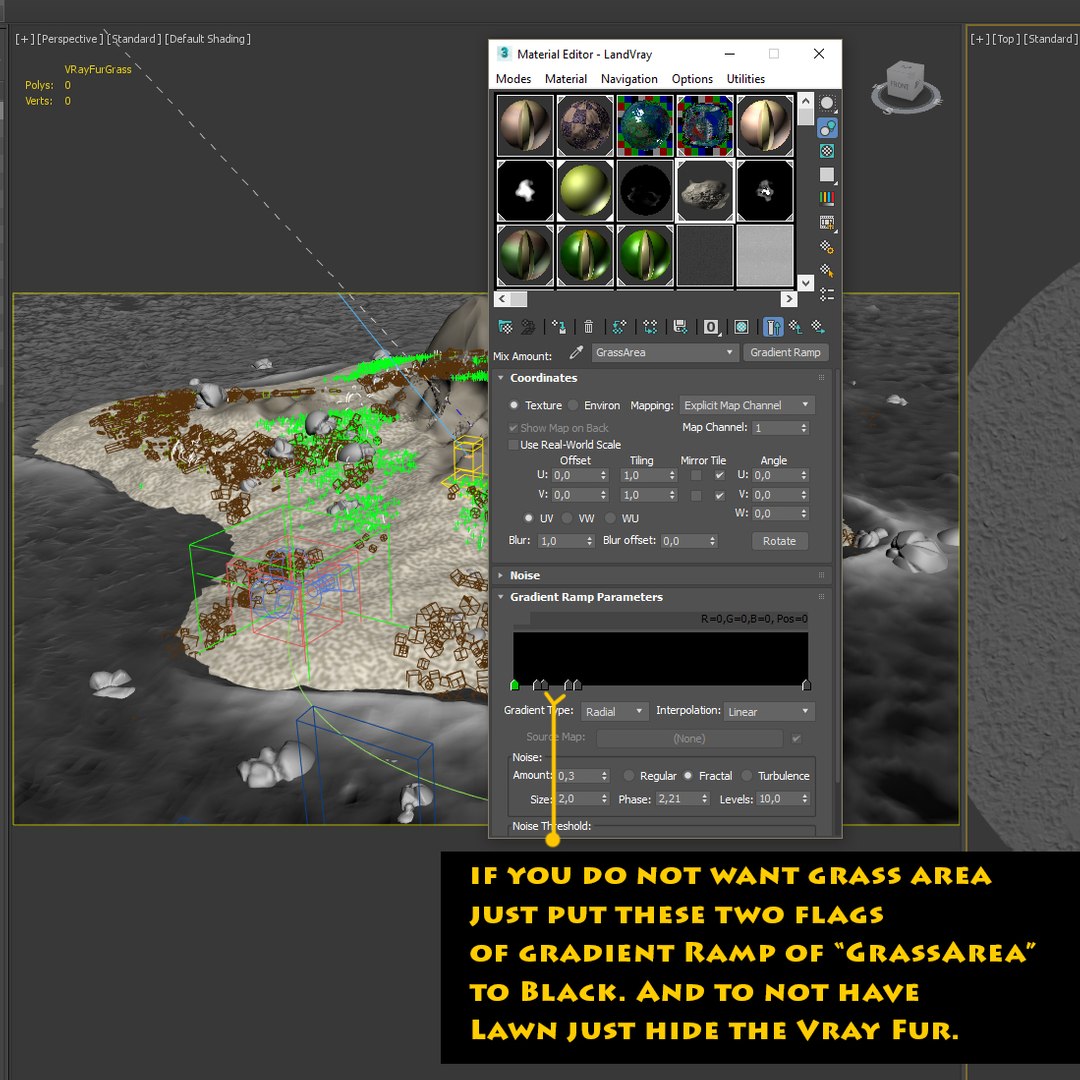The height and width of the screenshot is (1080, 1080).
Task: Open the Navigation menu
Action: pos(629,79)
